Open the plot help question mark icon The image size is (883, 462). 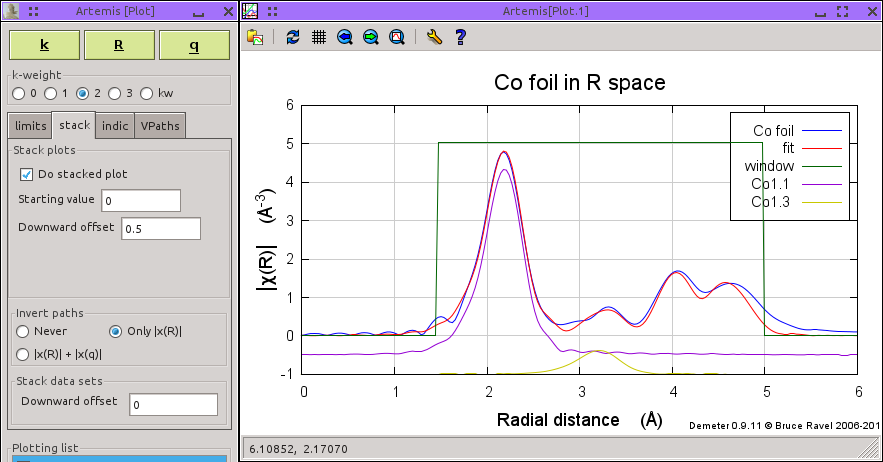pos(461,37)
